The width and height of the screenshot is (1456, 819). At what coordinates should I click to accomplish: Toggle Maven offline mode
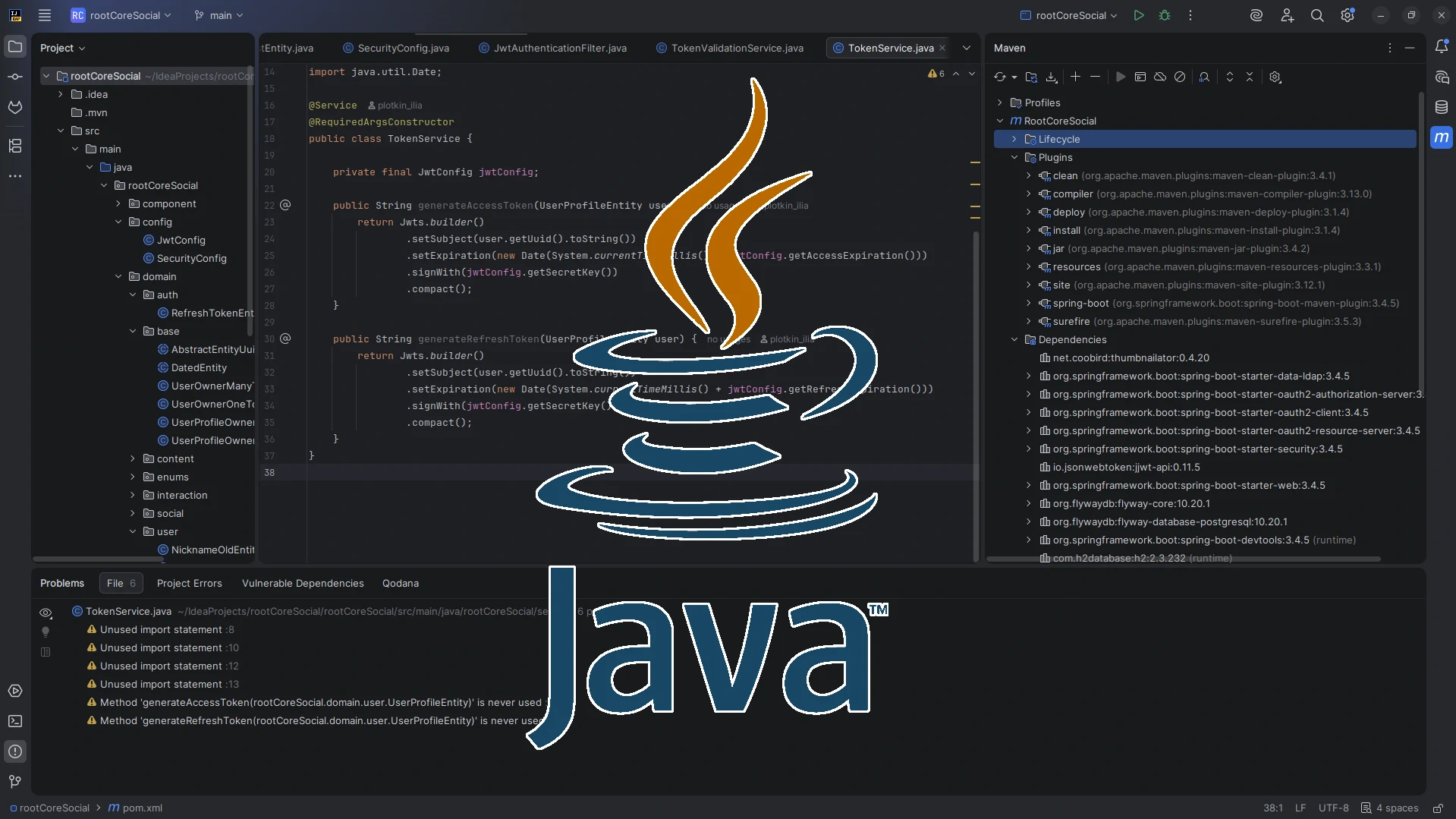(1159, 77)
